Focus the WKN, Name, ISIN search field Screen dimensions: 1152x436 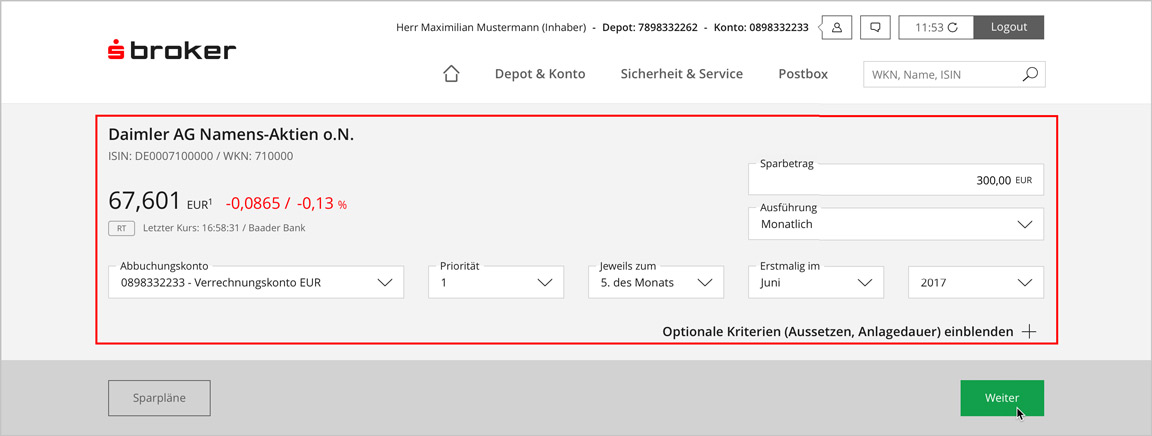tap(954, 74)
